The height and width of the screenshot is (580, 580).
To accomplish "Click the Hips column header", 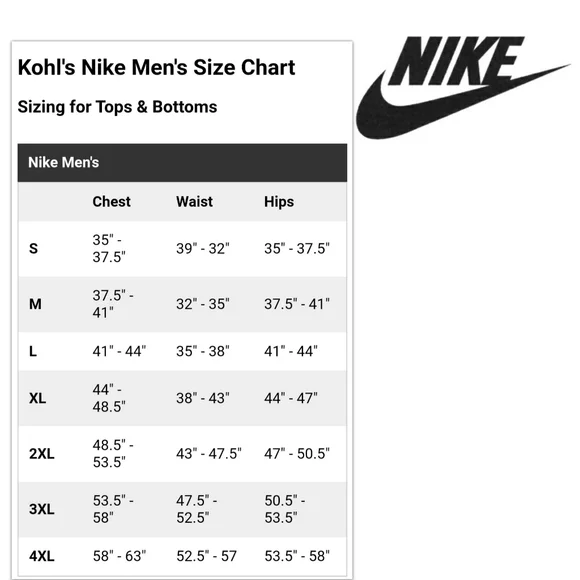I will pyautogui.click(x=279, y=202).
